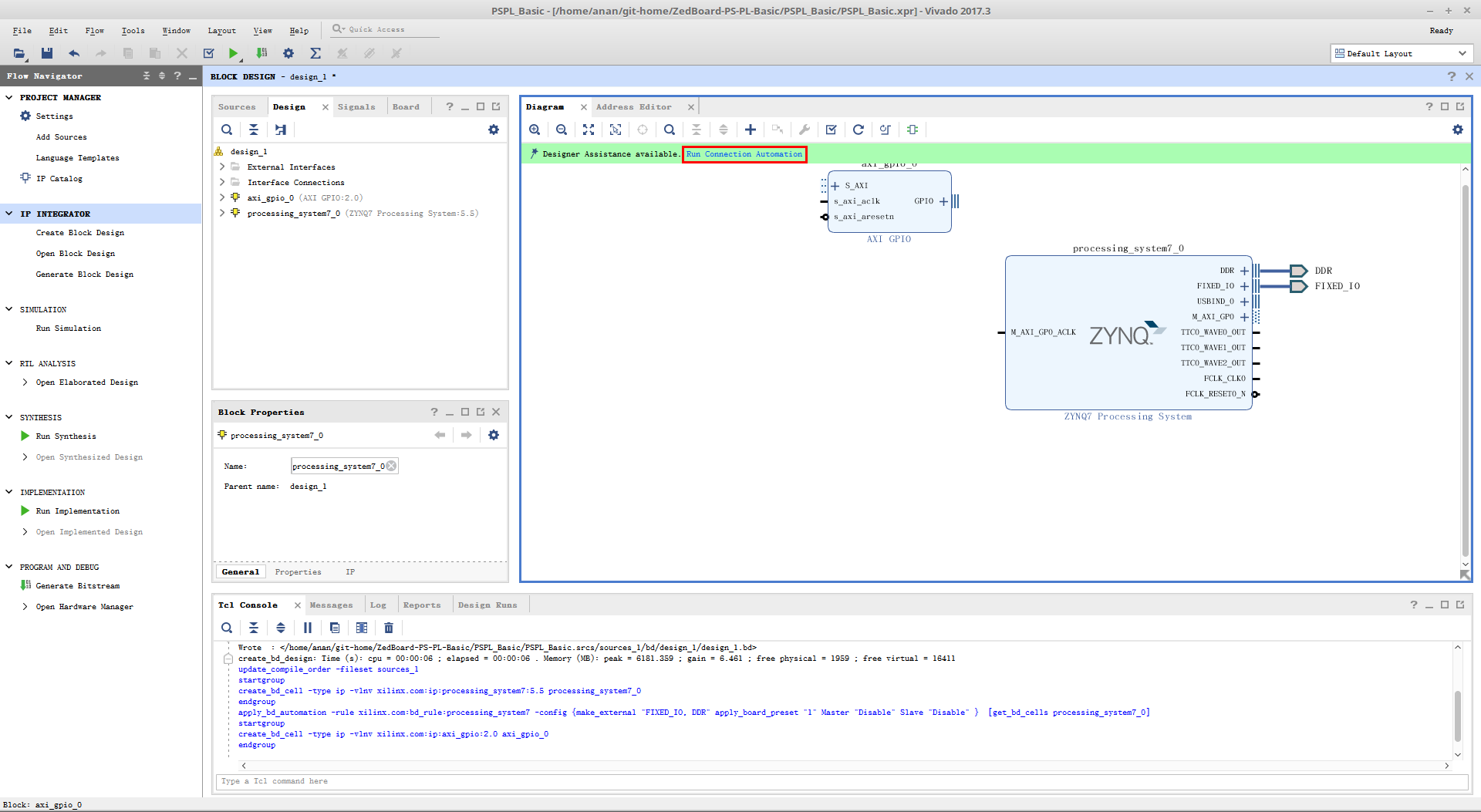Switch to the Signals tab
This screenshot has width=1481, height=812.
tap(356, 107)
